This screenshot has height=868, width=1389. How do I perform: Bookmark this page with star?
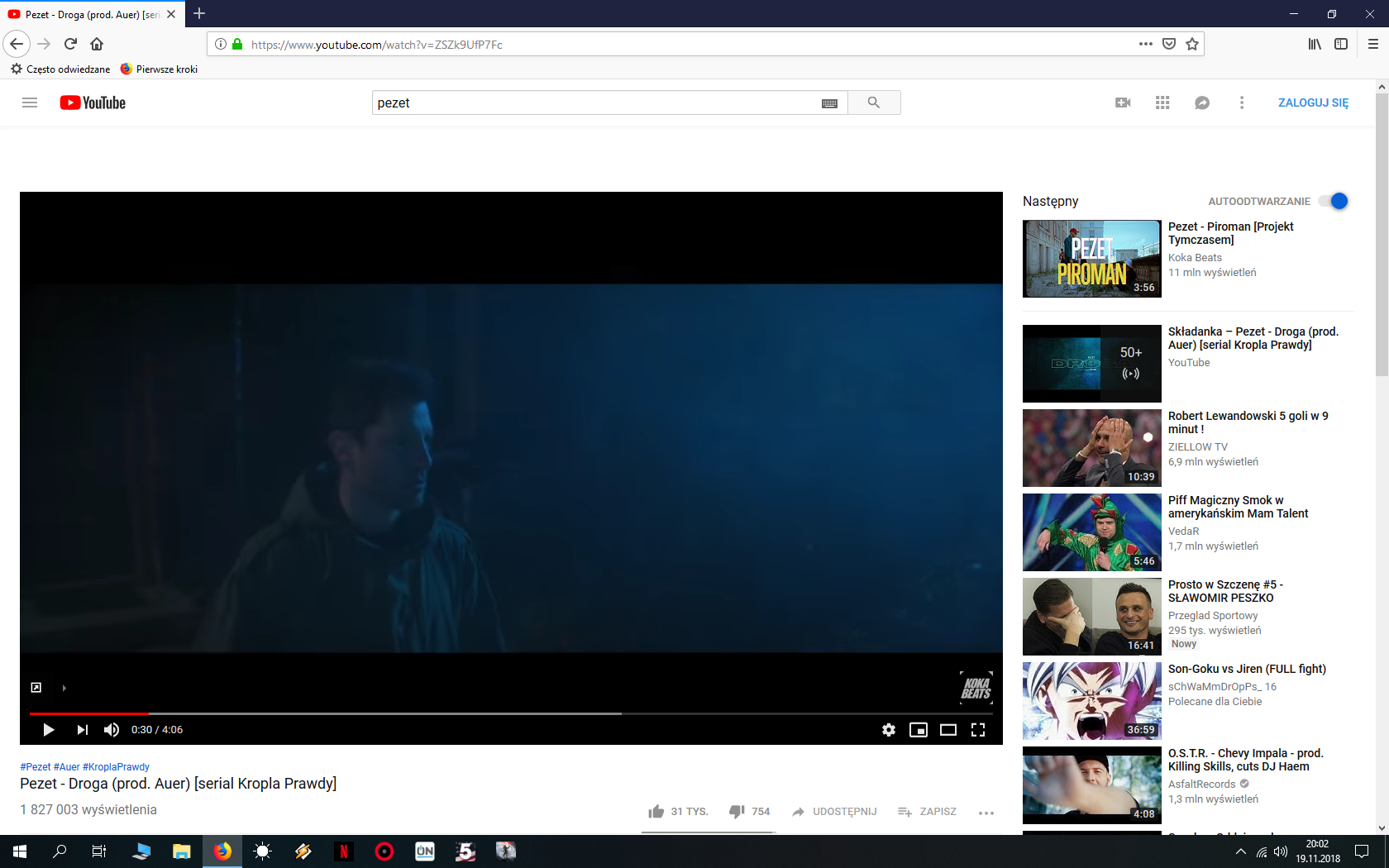[x=1192, y=44]
